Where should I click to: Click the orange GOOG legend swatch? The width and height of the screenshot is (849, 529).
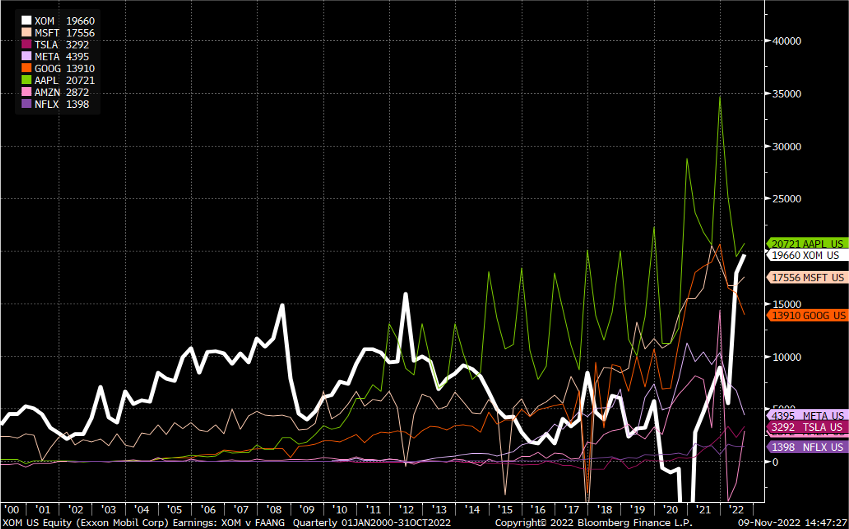[26, 69]
